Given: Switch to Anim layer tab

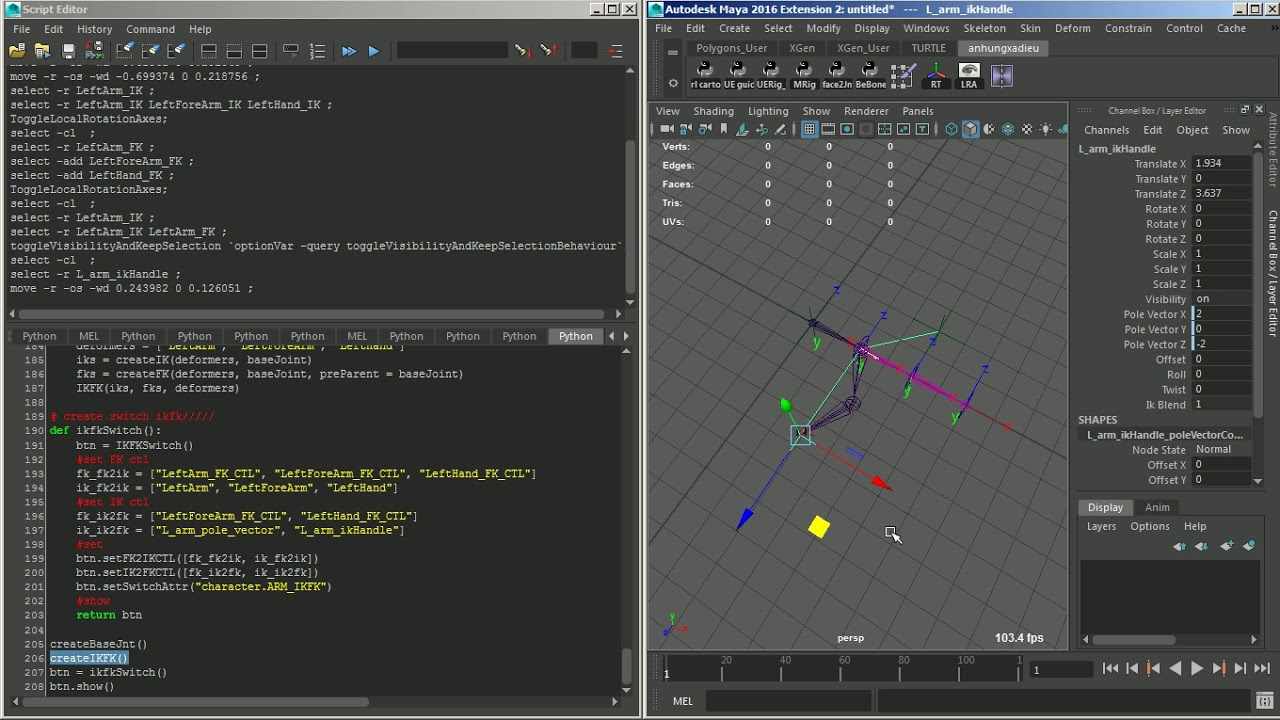Looking at the screenshot, I should coord(1157,507).
